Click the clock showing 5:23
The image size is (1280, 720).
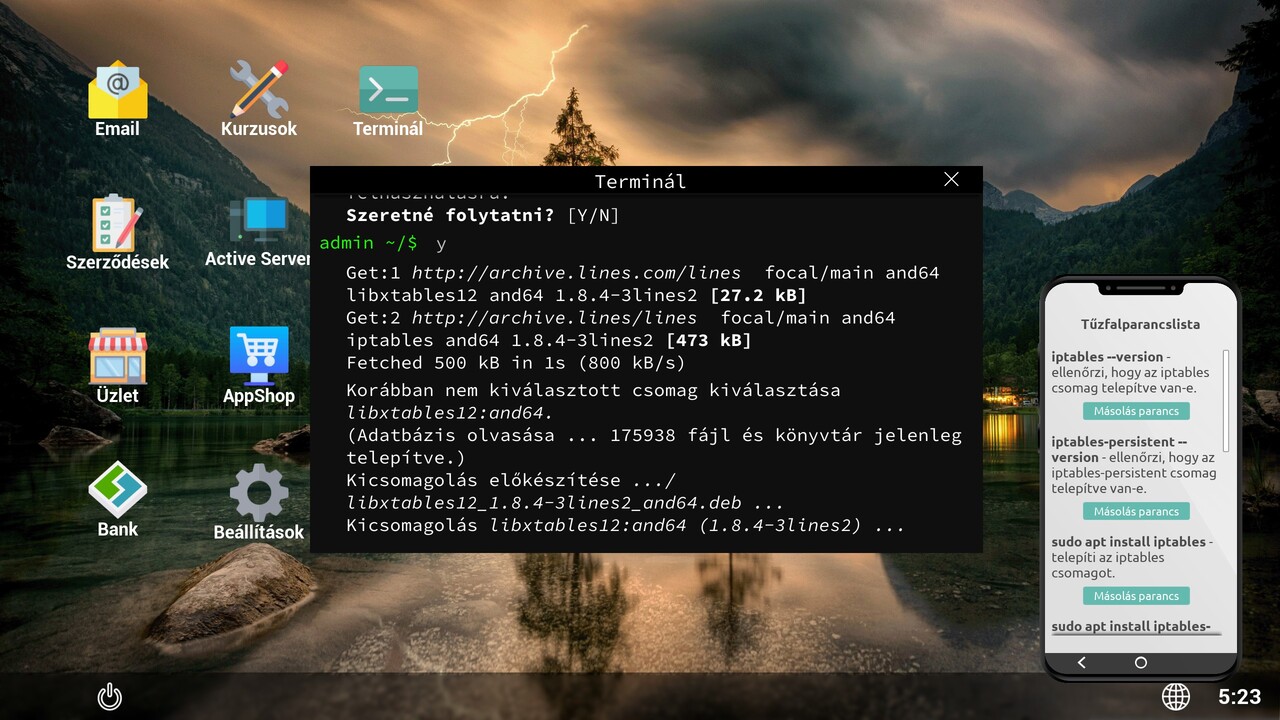pos(1239,696)
